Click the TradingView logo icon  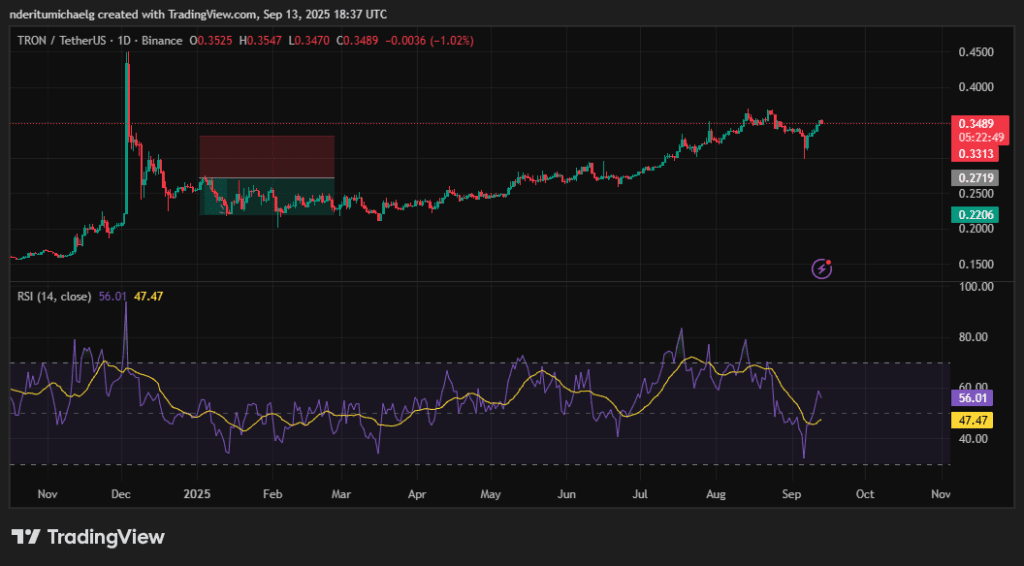[x=26, y=537]
